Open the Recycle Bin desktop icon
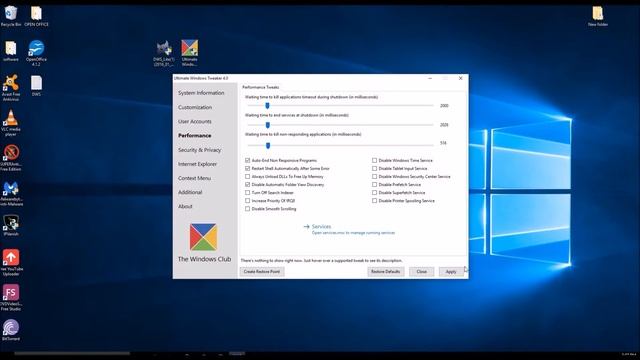640x360 pixels. [x=11, y=16]
